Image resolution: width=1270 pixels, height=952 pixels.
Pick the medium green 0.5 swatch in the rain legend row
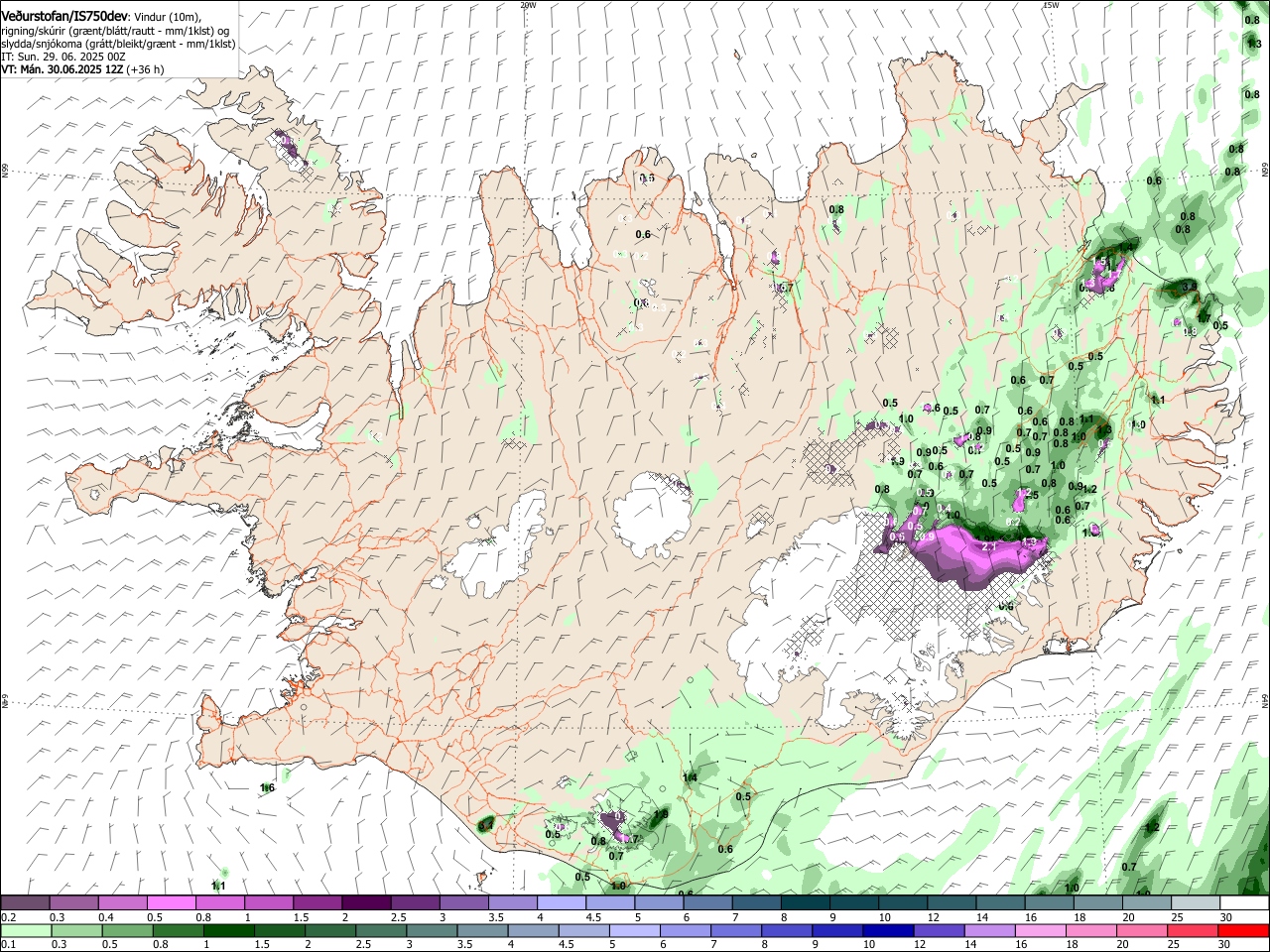127,930
